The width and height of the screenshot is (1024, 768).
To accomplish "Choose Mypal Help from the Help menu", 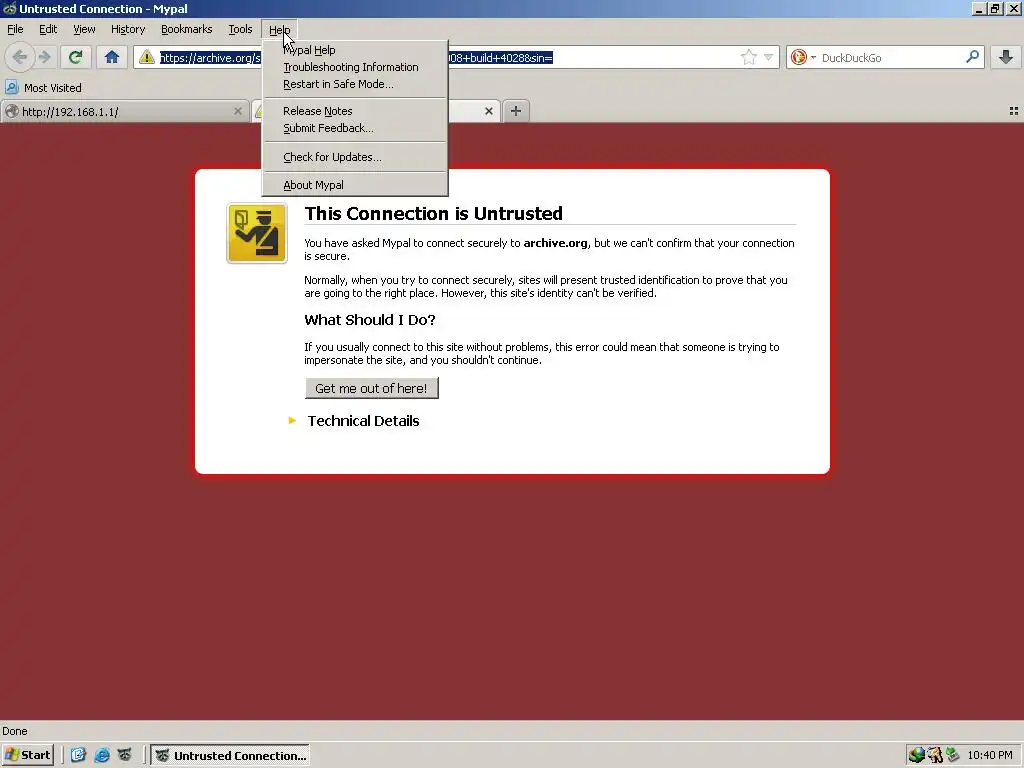I will [355, 50].
